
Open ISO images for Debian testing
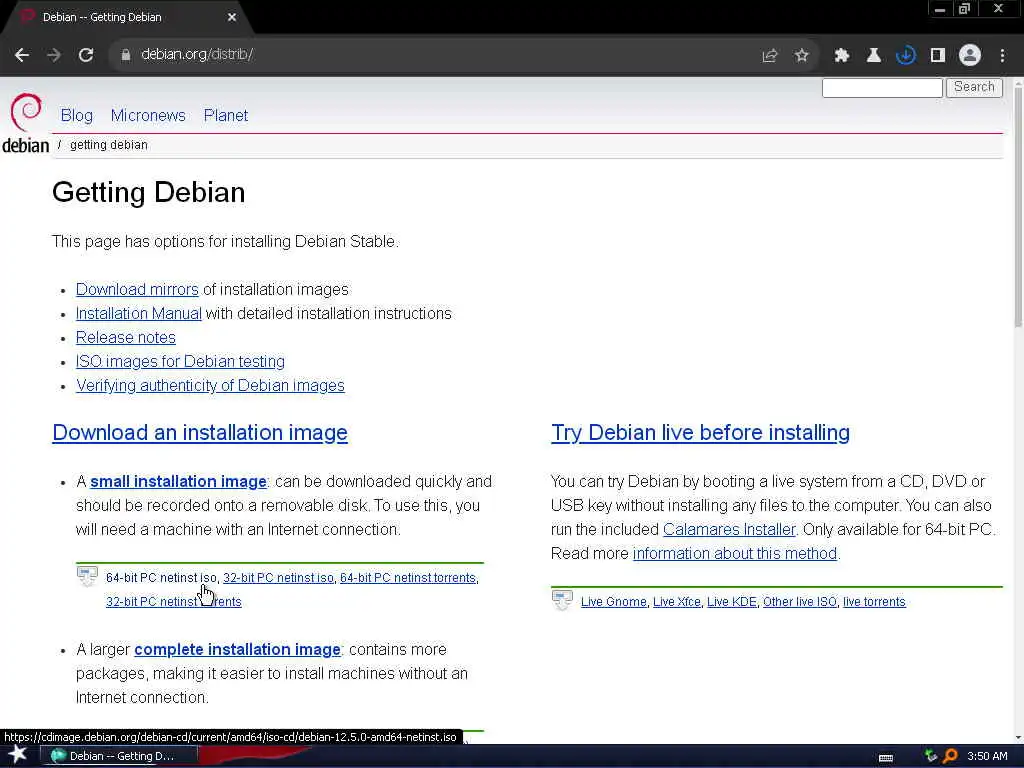(180, 362)
